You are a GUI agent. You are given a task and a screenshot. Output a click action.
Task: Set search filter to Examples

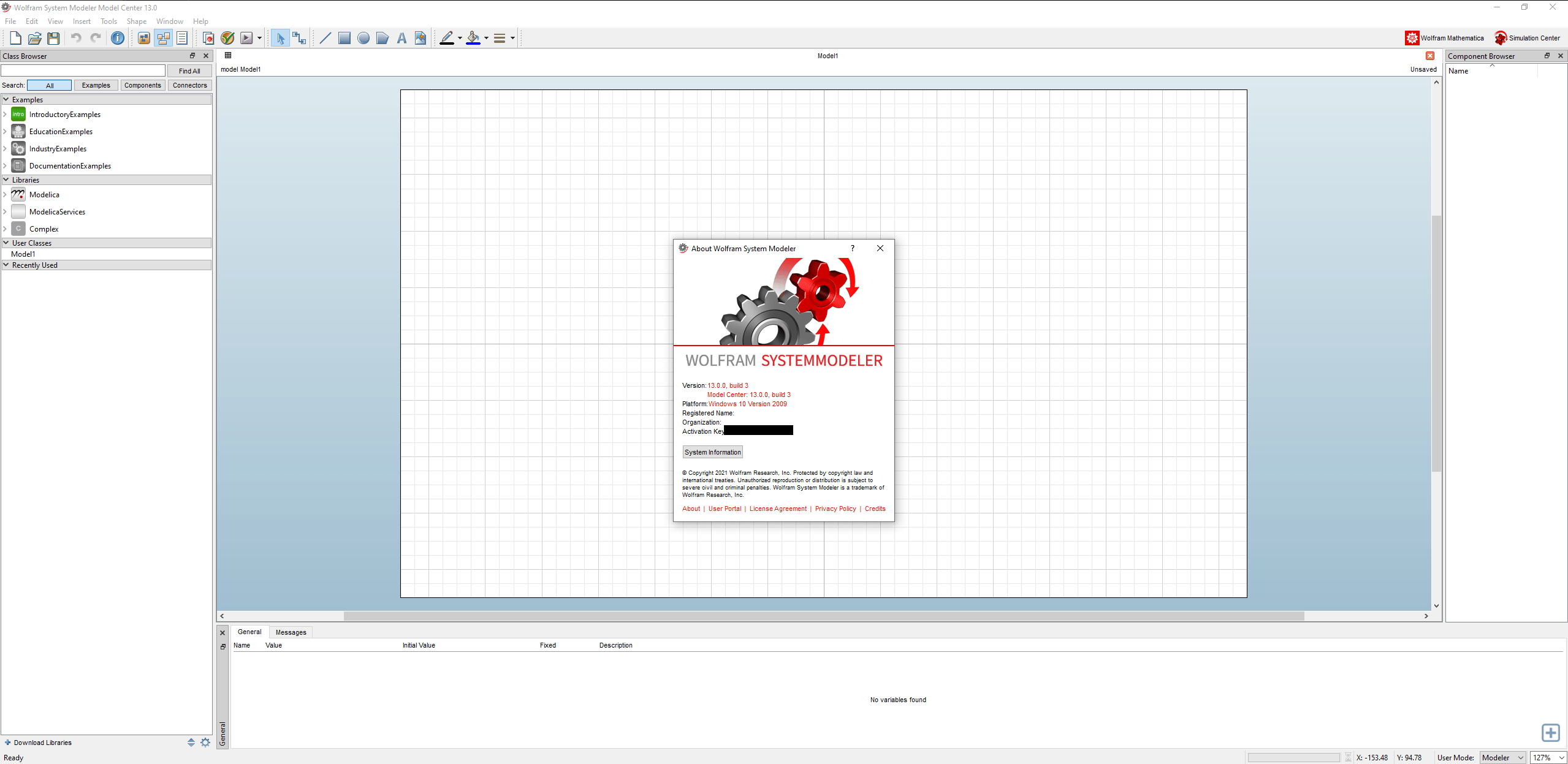click(x=96, y=85)
